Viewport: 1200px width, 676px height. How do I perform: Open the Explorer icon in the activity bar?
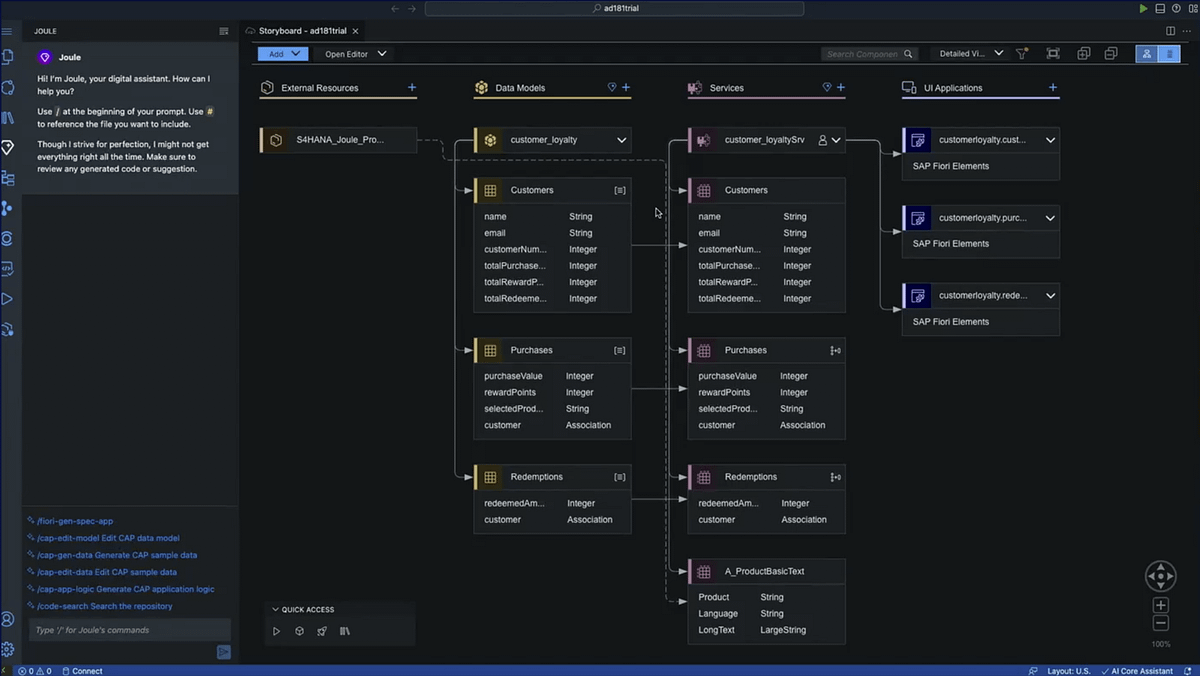8,57
